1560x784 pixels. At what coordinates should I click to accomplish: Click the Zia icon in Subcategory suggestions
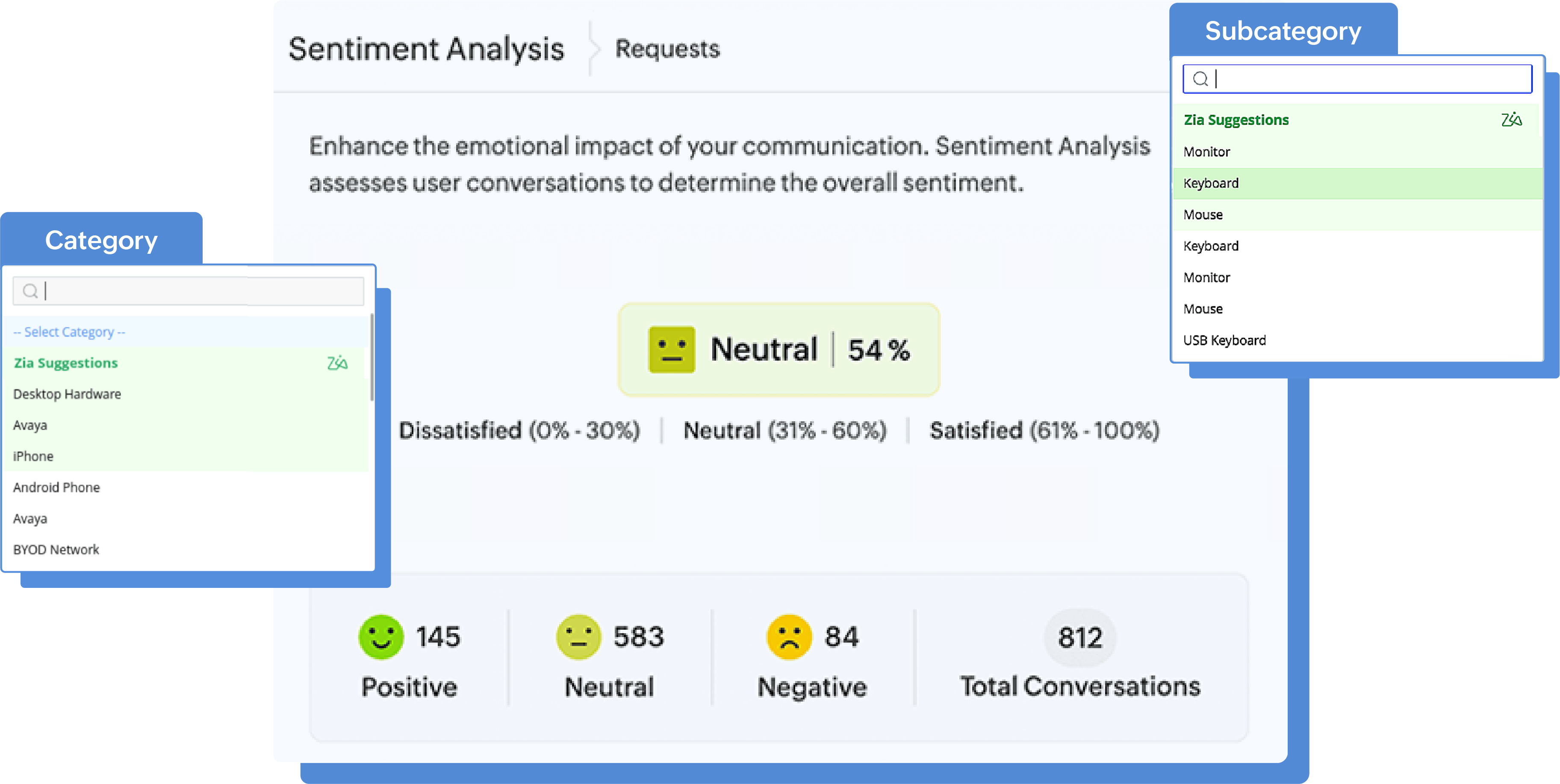[1511, 119]
